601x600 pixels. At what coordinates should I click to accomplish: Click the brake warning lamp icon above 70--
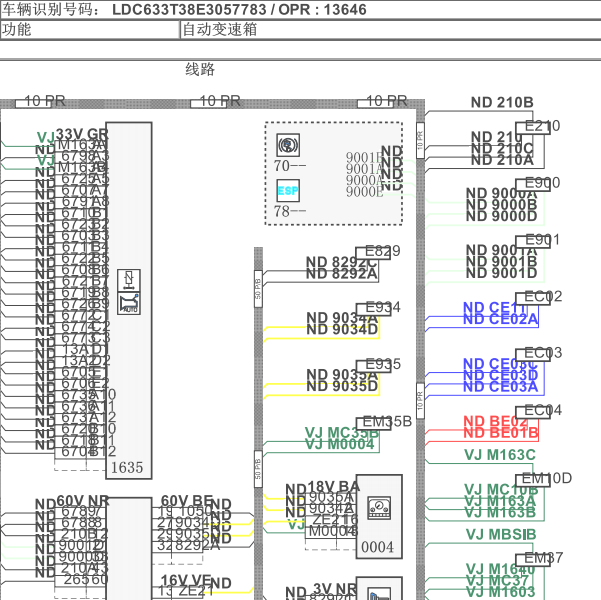(x=288, y=145)
